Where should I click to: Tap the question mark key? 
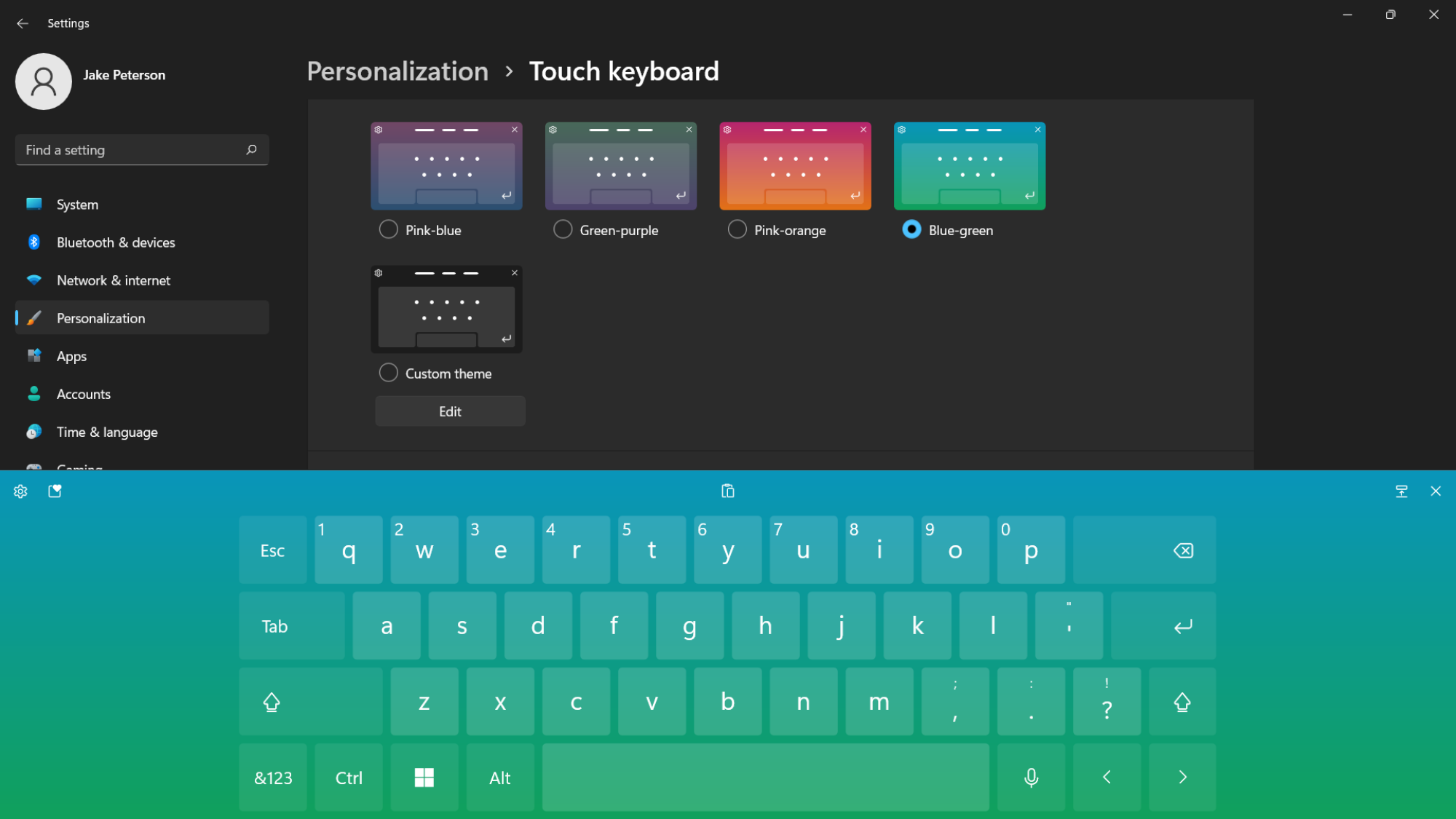[1107, 702]
